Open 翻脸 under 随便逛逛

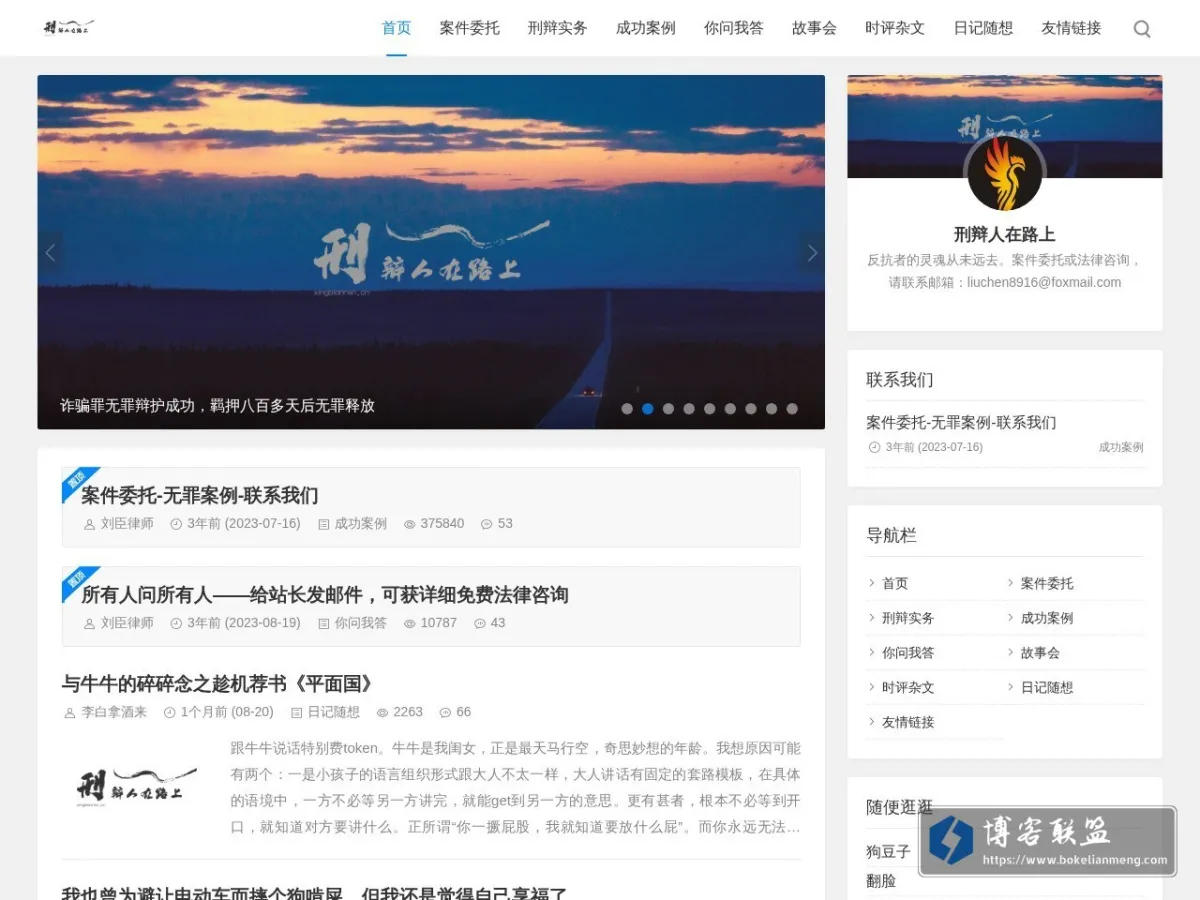coord(881,881)
